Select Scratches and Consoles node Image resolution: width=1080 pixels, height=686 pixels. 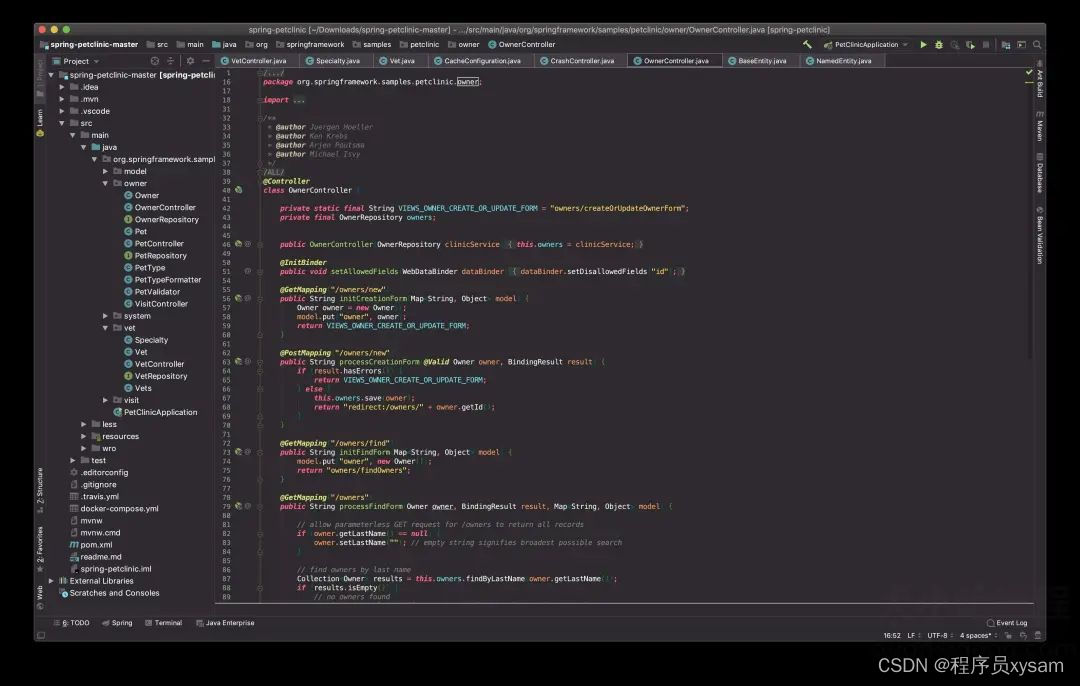109,593
